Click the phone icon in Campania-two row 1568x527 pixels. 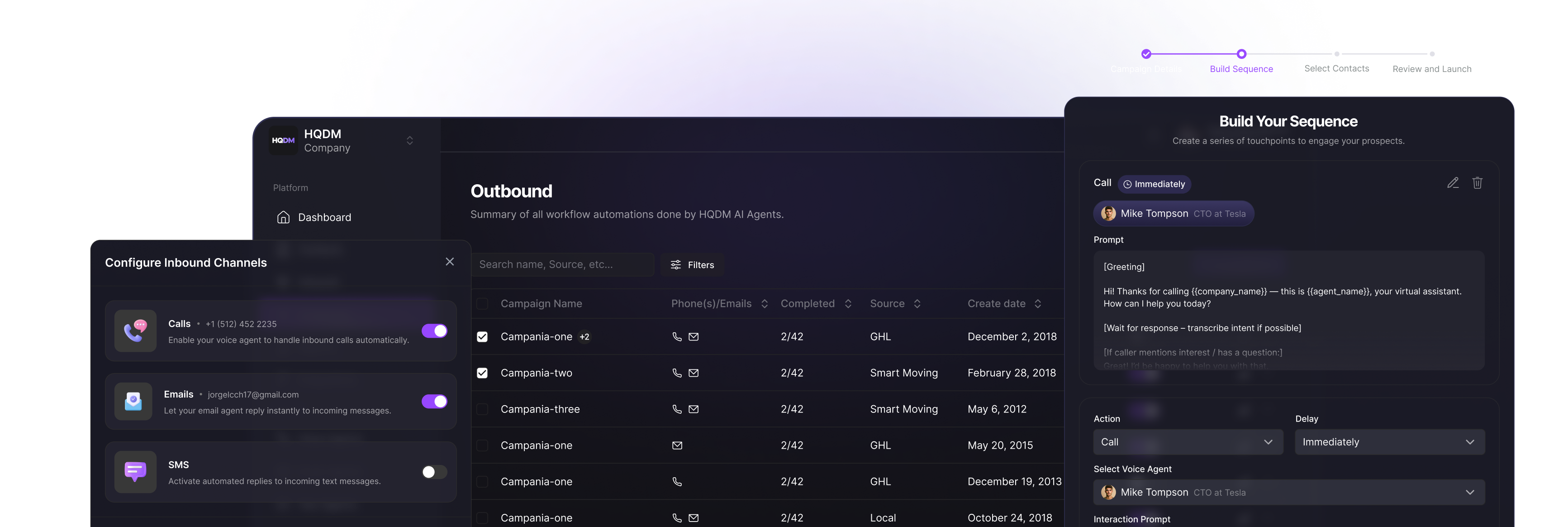(676, 373)
